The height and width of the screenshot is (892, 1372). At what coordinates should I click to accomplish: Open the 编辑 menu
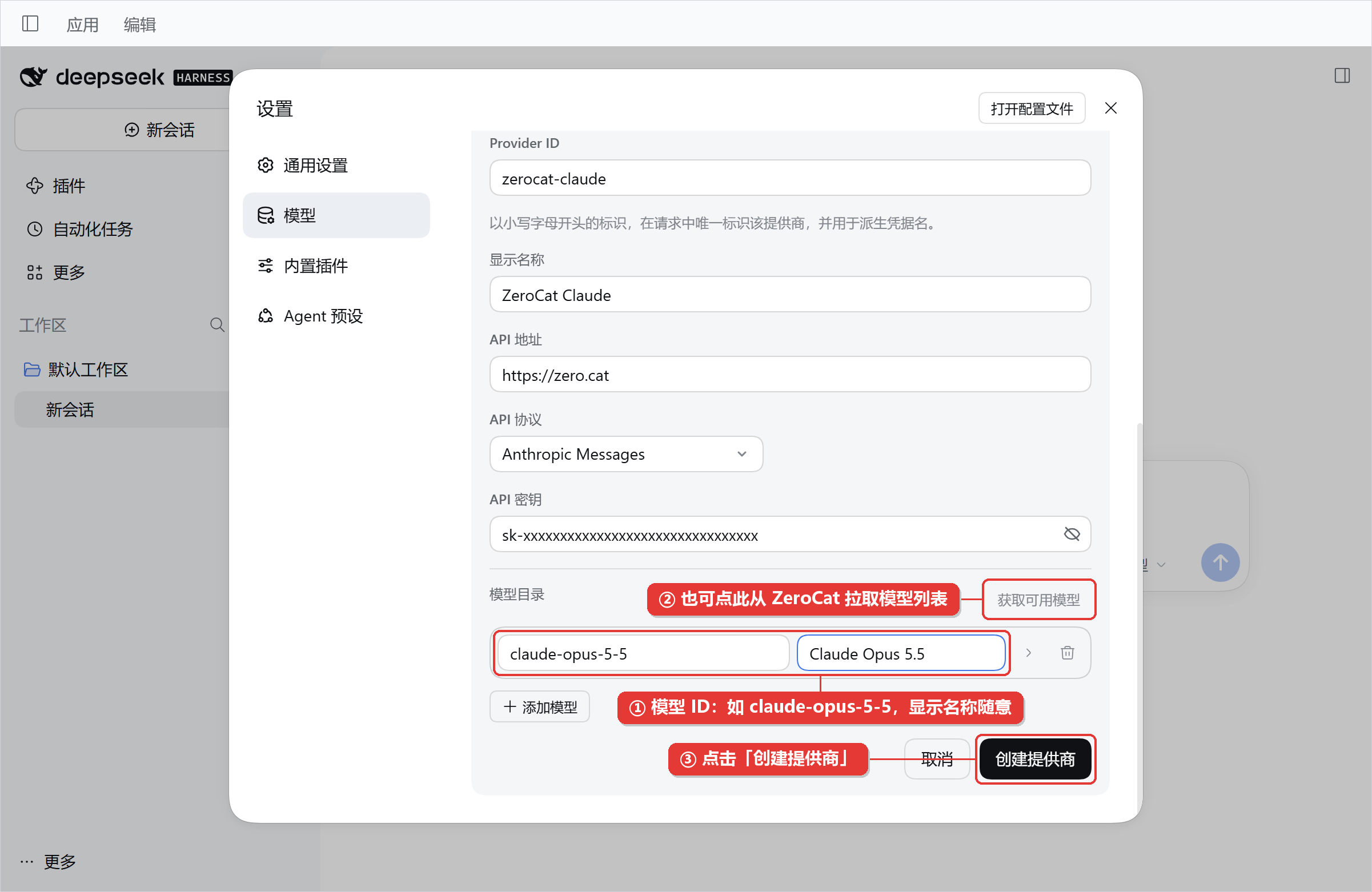(139, 24)
